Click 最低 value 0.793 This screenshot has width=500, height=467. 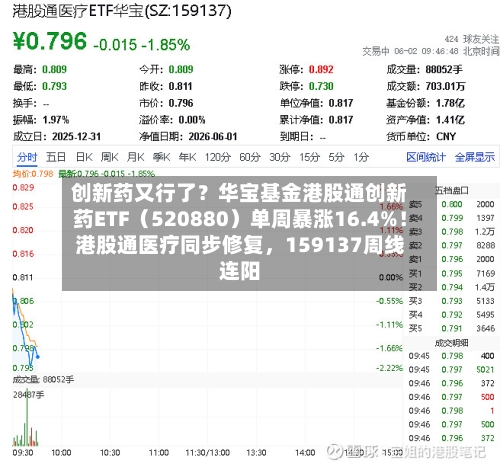pyautogui.click(x=54, y=86)
